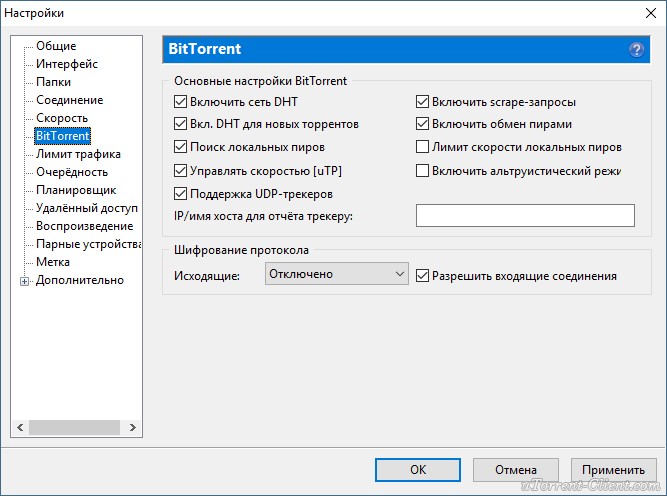Click the Отмена button

[516, 470]
